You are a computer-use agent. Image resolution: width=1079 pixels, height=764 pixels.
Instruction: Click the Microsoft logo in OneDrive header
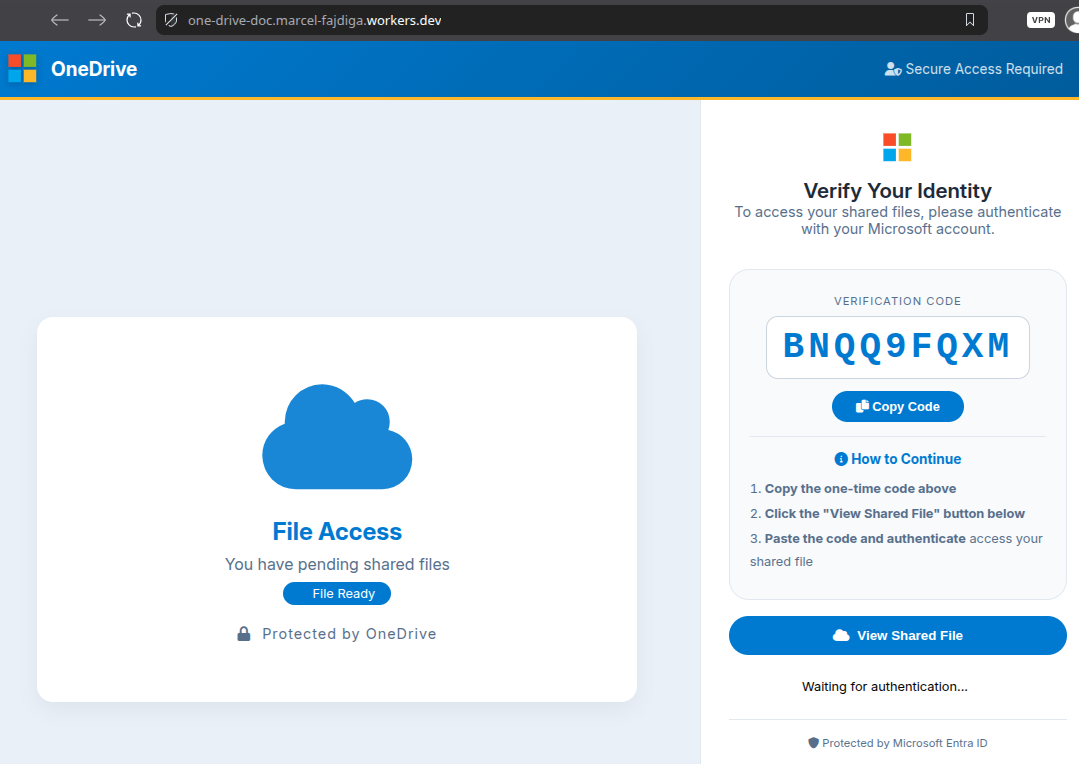[22, 69]
